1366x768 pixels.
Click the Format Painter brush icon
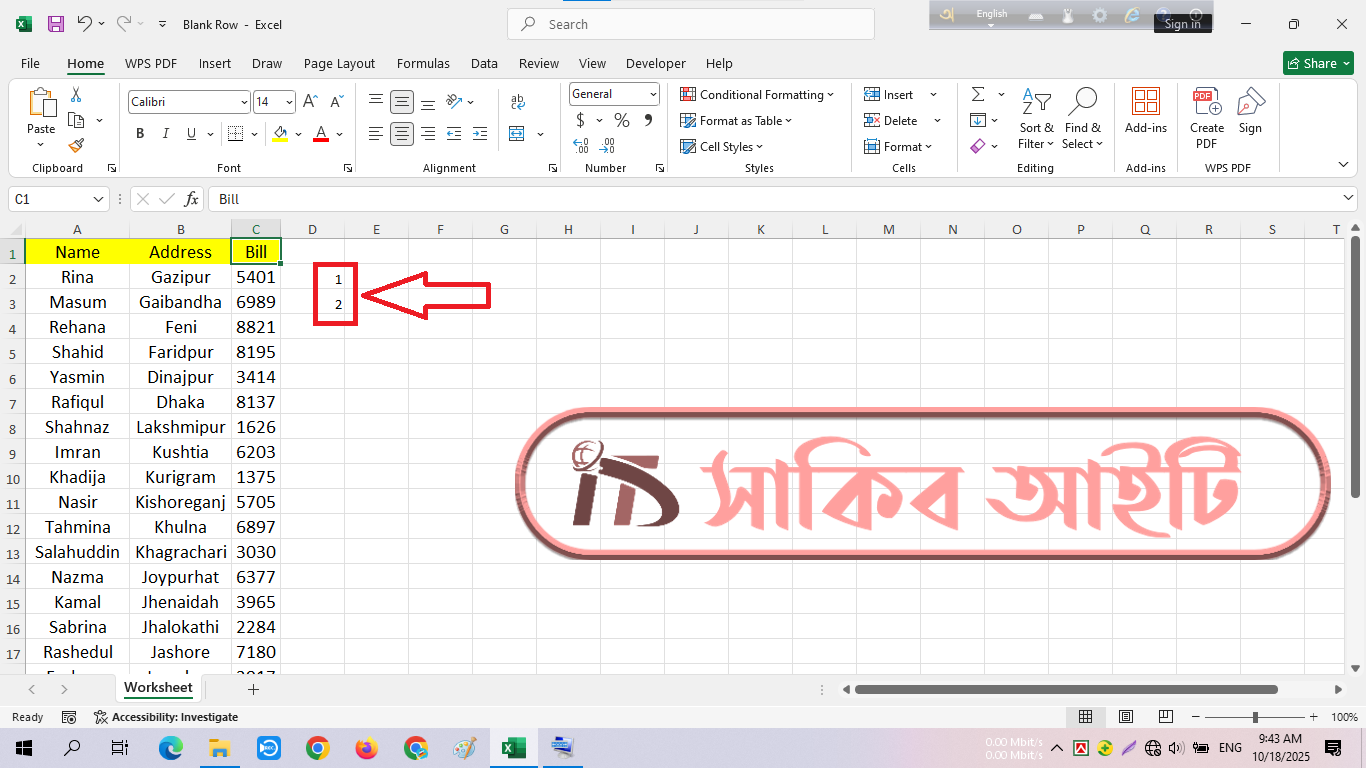click(x=76, y=146)
